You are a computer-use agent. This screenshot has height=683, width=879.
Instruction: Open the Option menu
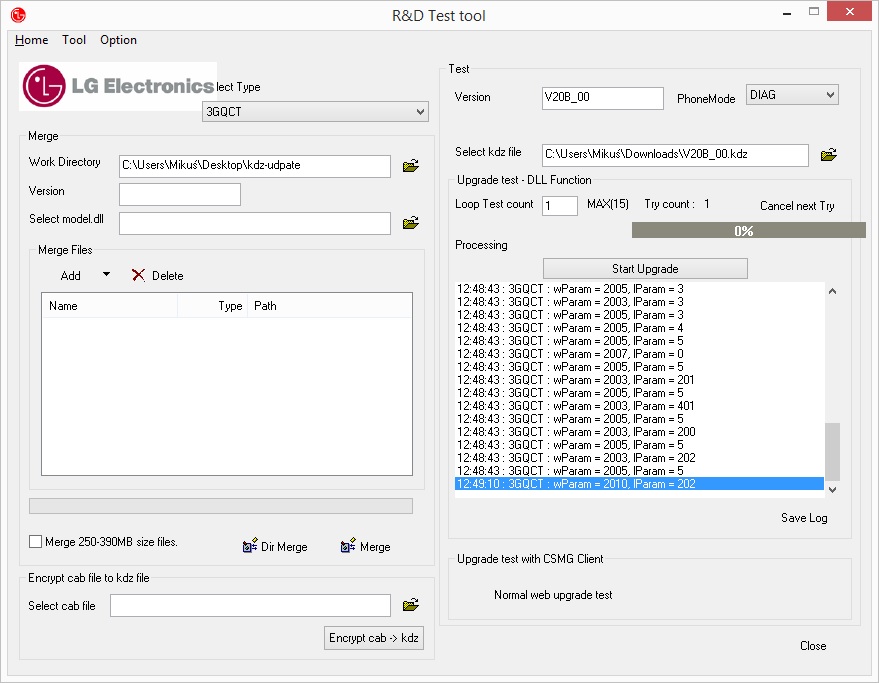pos(118,40)
